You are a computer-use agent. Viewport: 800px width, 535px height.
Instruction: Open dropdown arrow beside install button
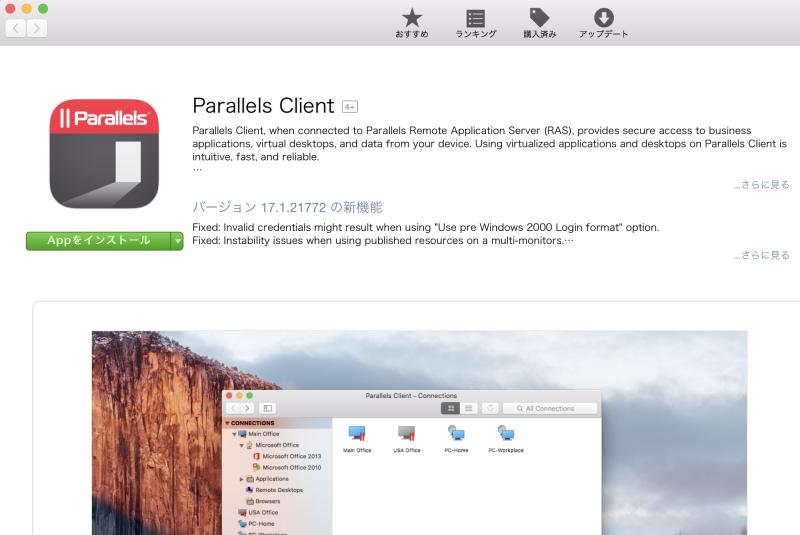[x=177, y=241]
